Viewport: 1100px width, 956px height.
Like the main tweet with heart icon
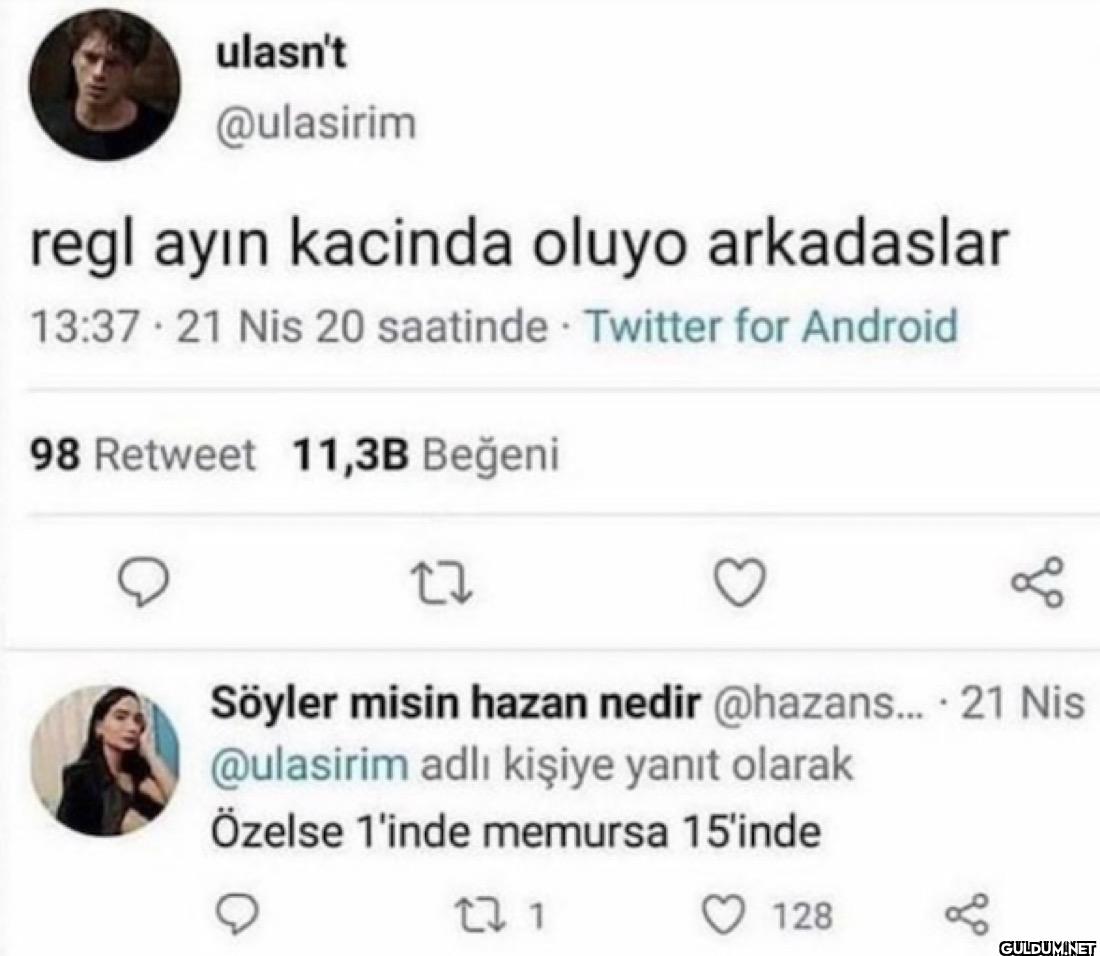[x=742, y=582]
